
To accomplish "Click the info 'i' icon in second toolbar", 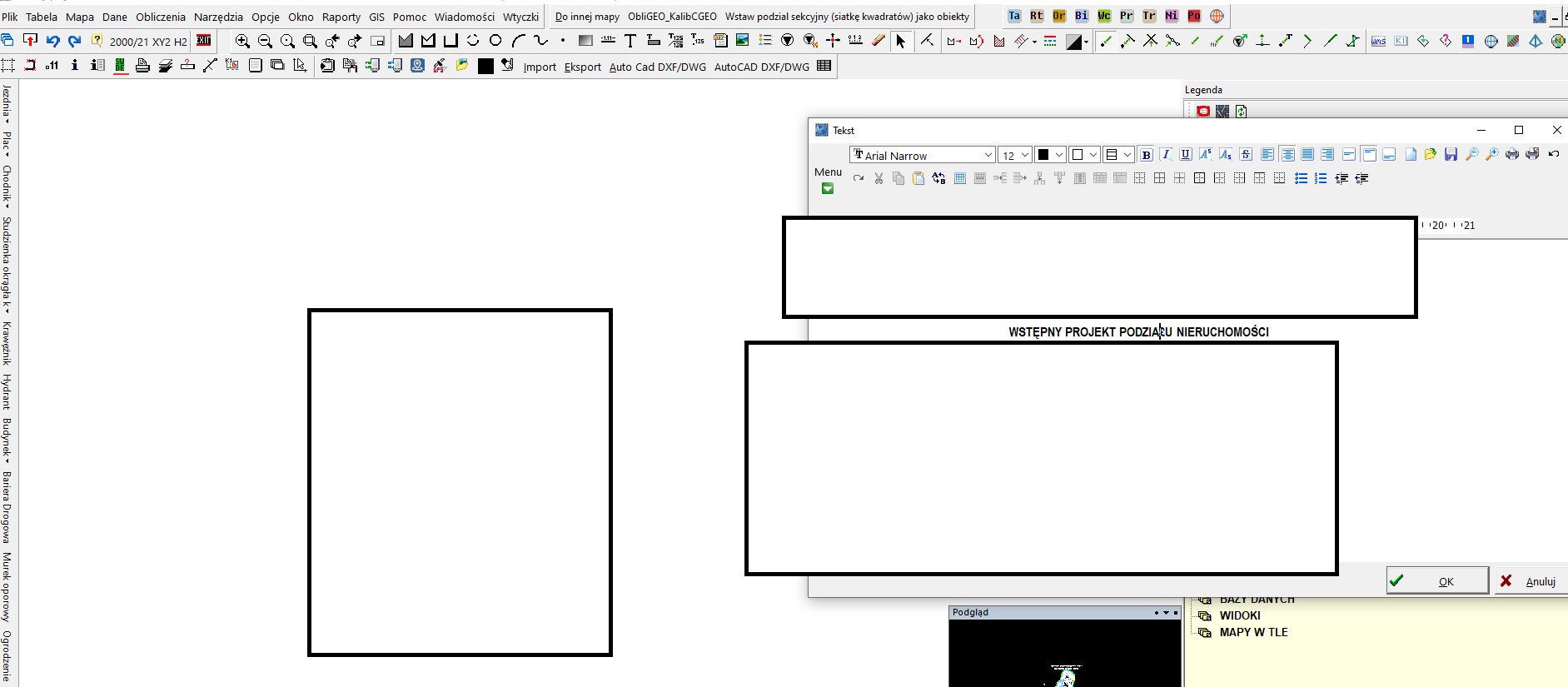I will 75,65.
